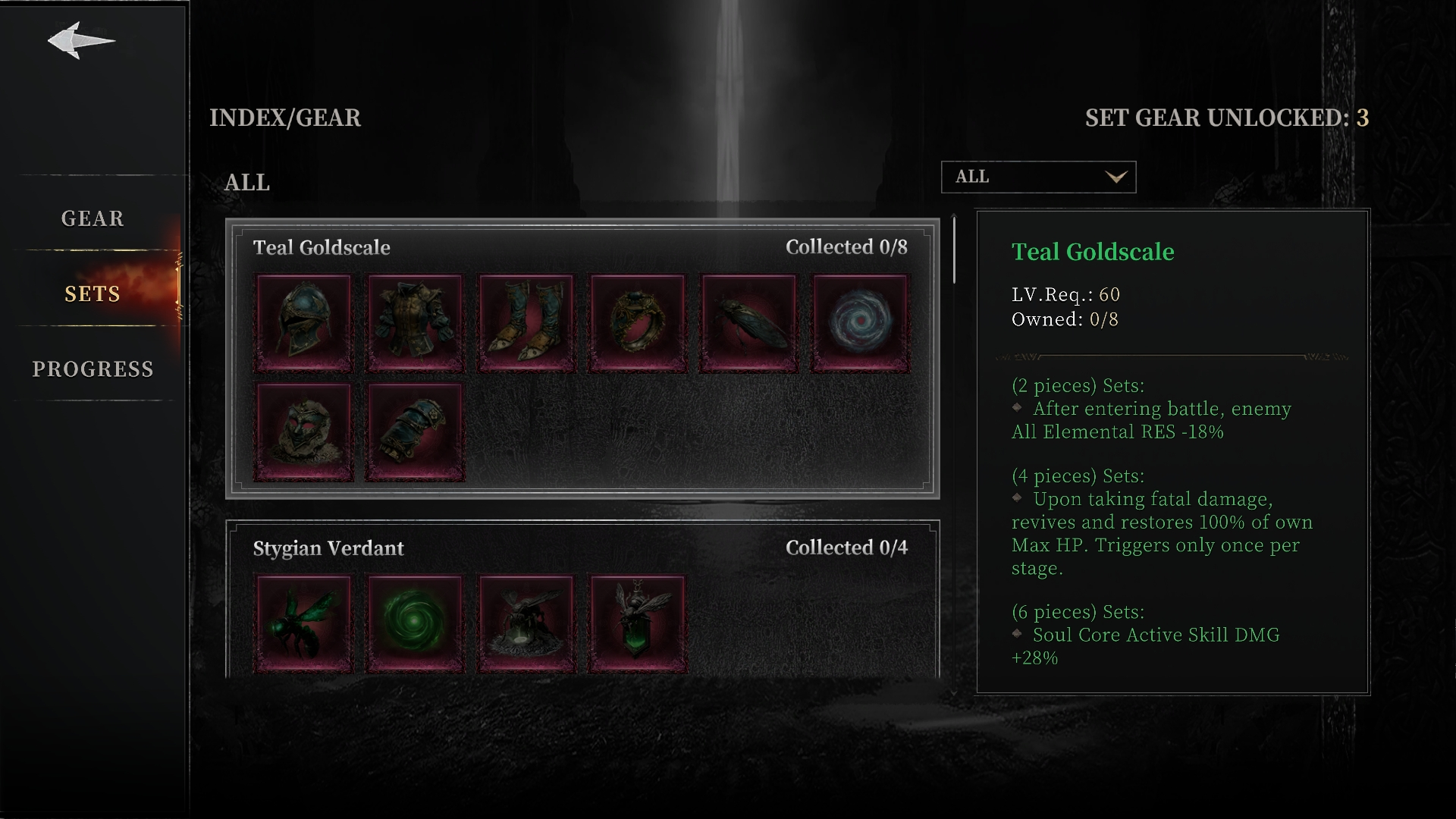This screenshot has height=819, width=1456.
Task: Click the back arrow icon
Action: [x=80, y=40]
